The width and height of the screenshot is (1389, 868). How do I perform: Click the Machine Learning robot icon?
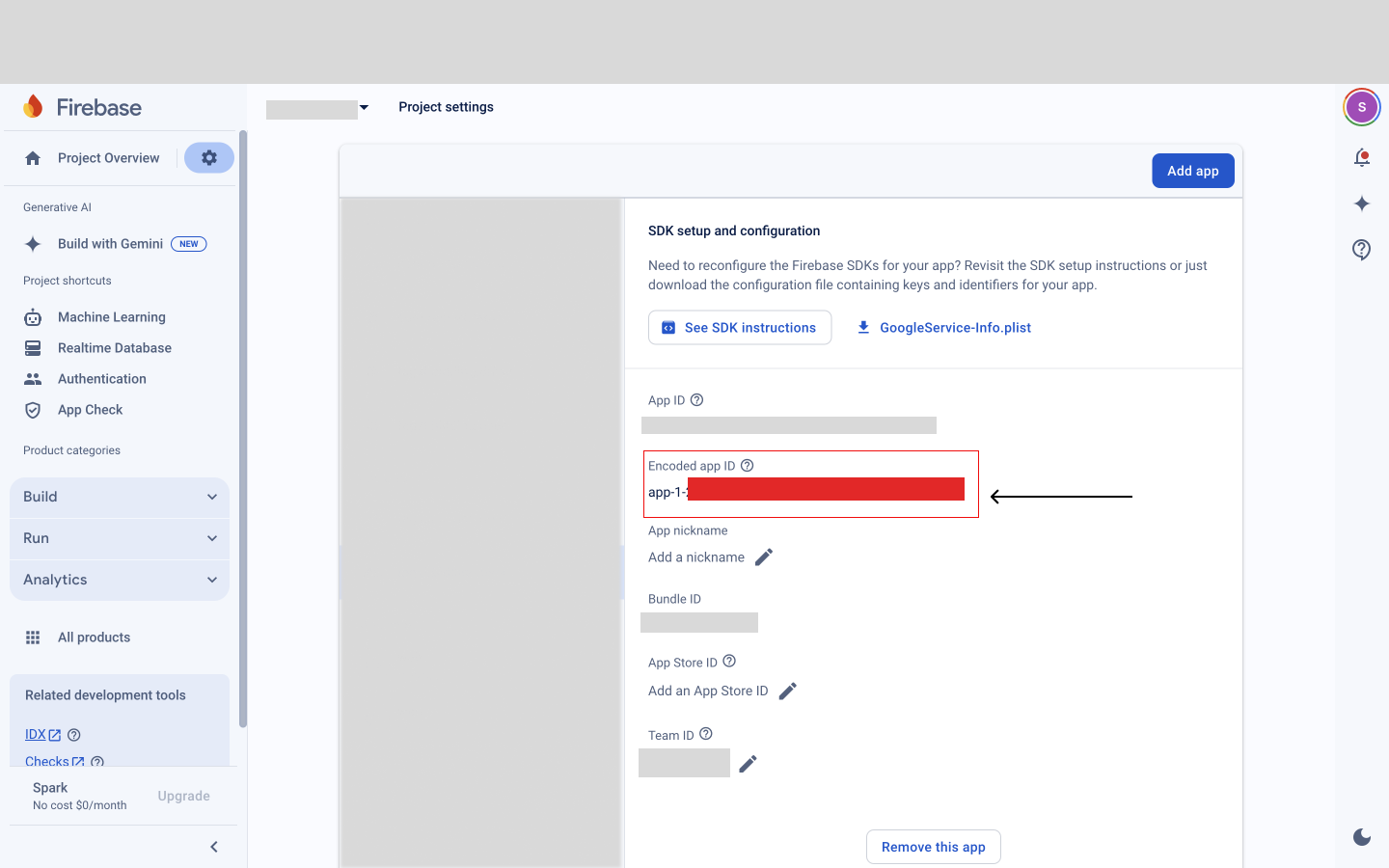(x=33, y=317)
